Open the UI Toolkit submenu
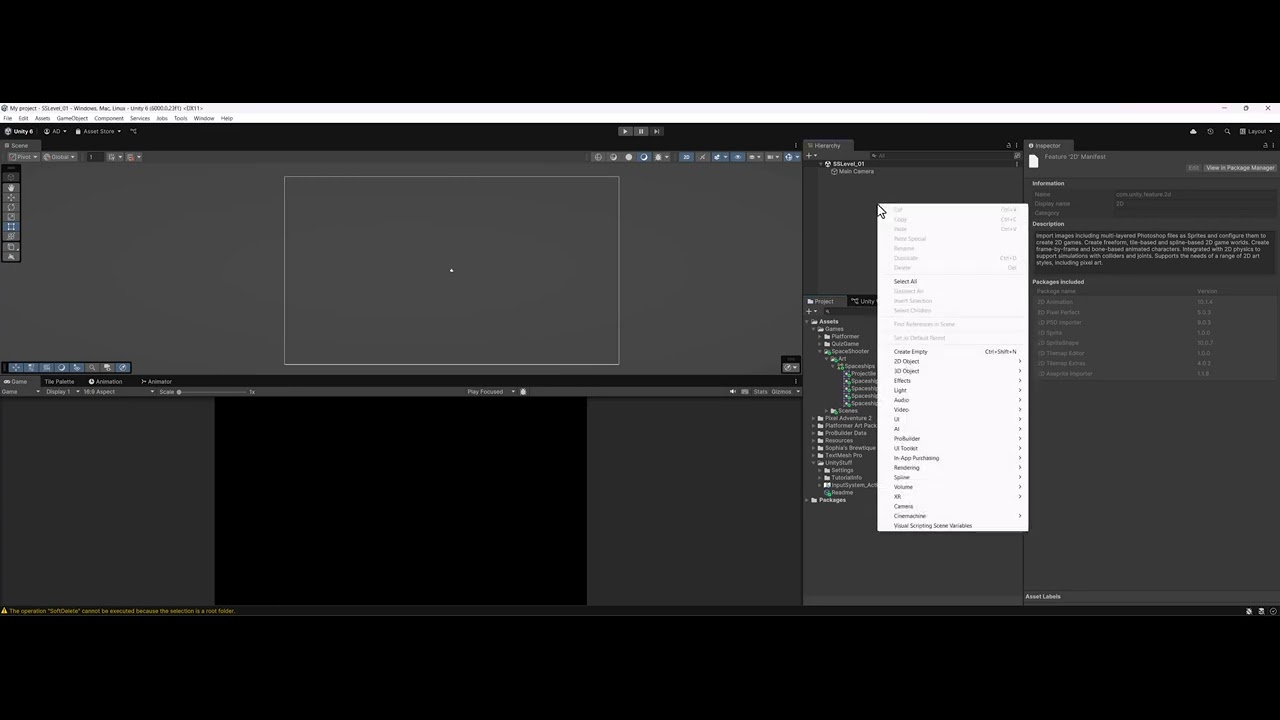Viewport: 1280px width, 720px height. (953, 448)
